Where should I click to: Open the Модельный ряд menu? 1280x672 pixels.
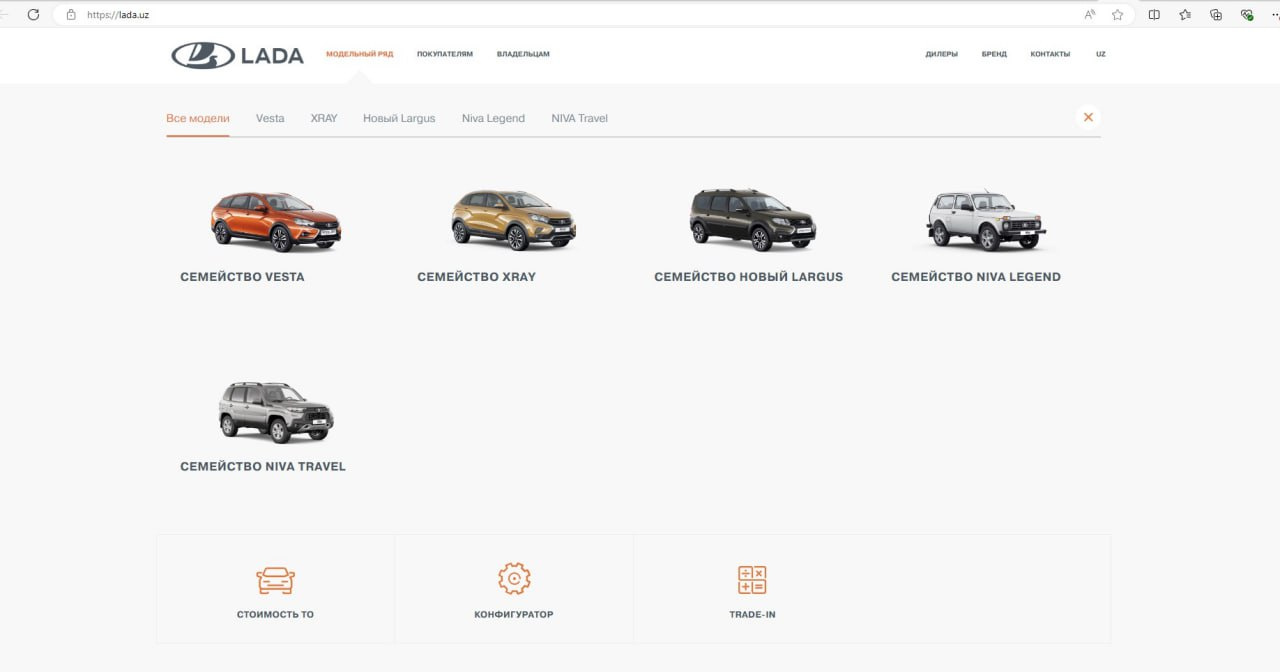coord(359,54)
